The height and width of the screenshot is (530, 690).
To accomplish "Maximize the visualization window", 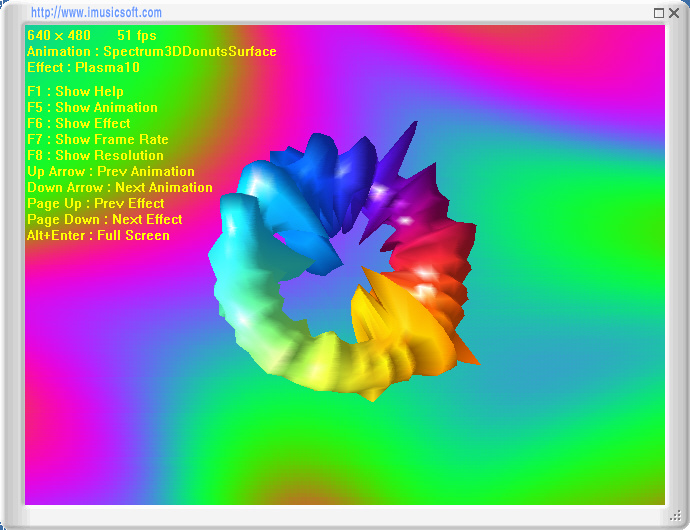I will pos(659,13).
